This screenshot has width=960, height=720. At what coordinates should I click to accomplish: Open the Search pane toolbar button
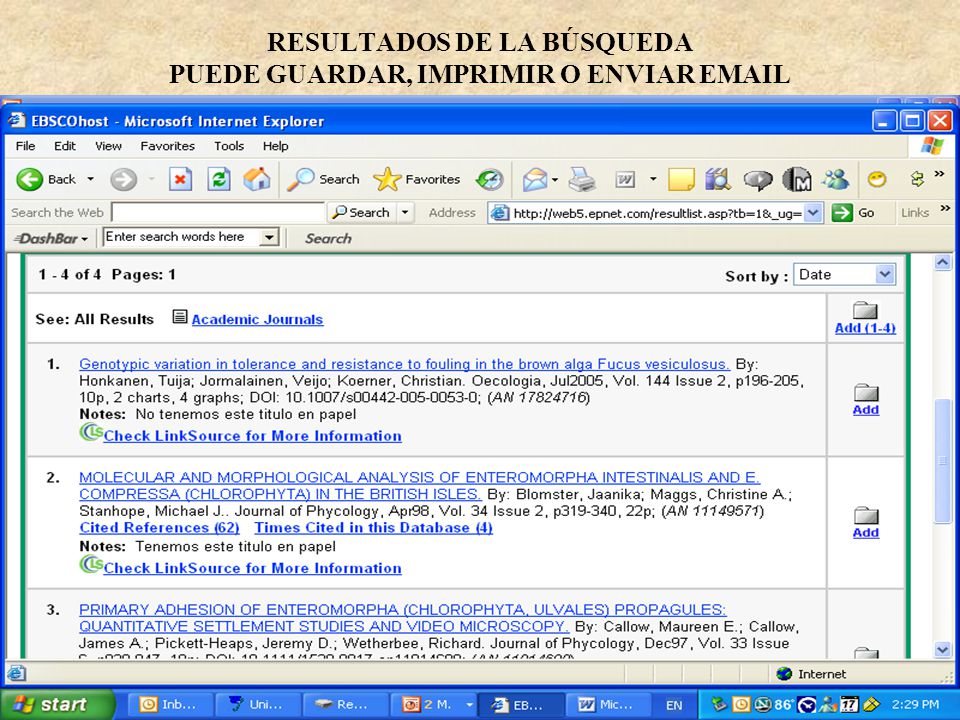pos(323,179)
